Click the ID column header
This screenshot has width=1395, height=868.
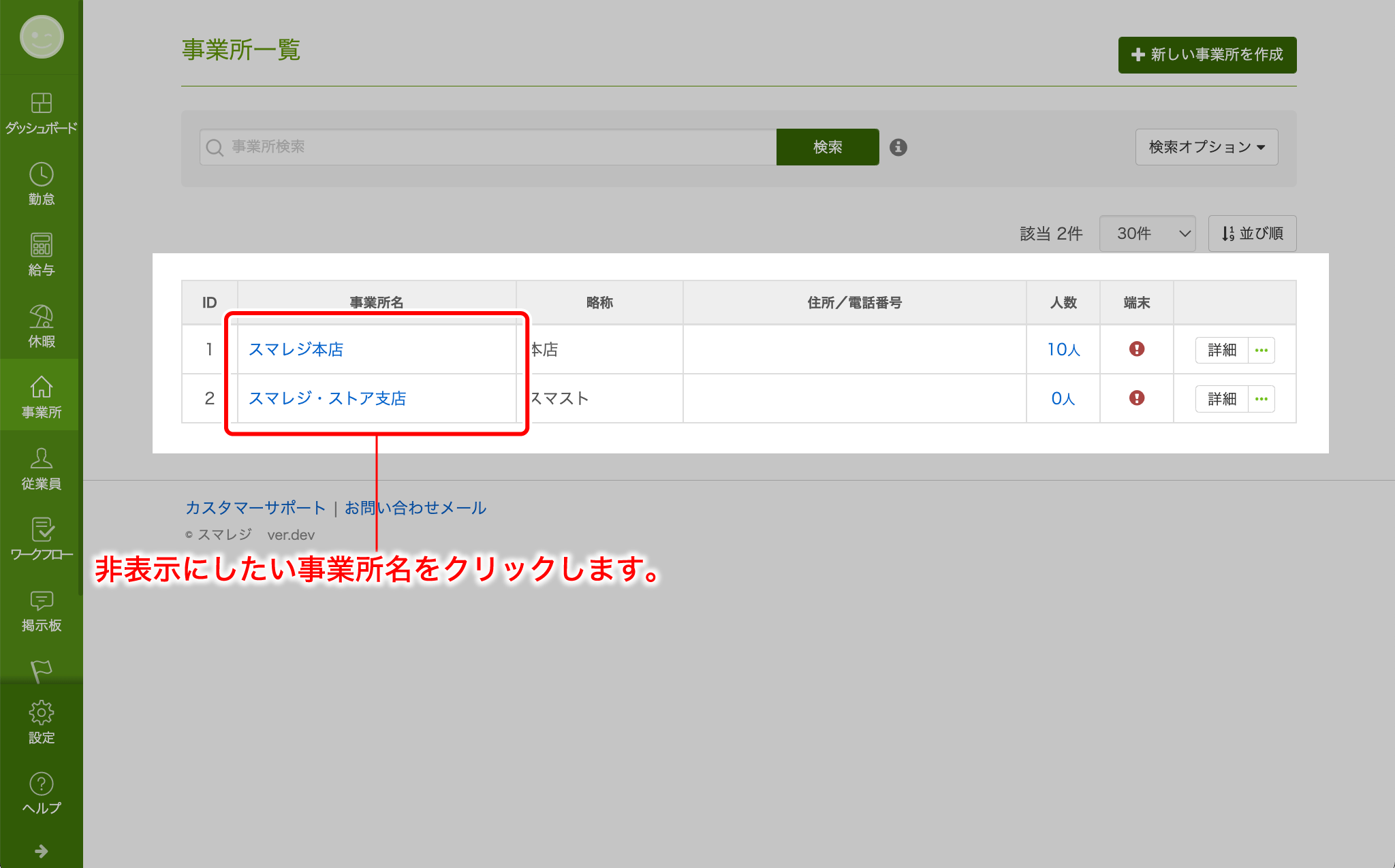click(x=209, y=302)
